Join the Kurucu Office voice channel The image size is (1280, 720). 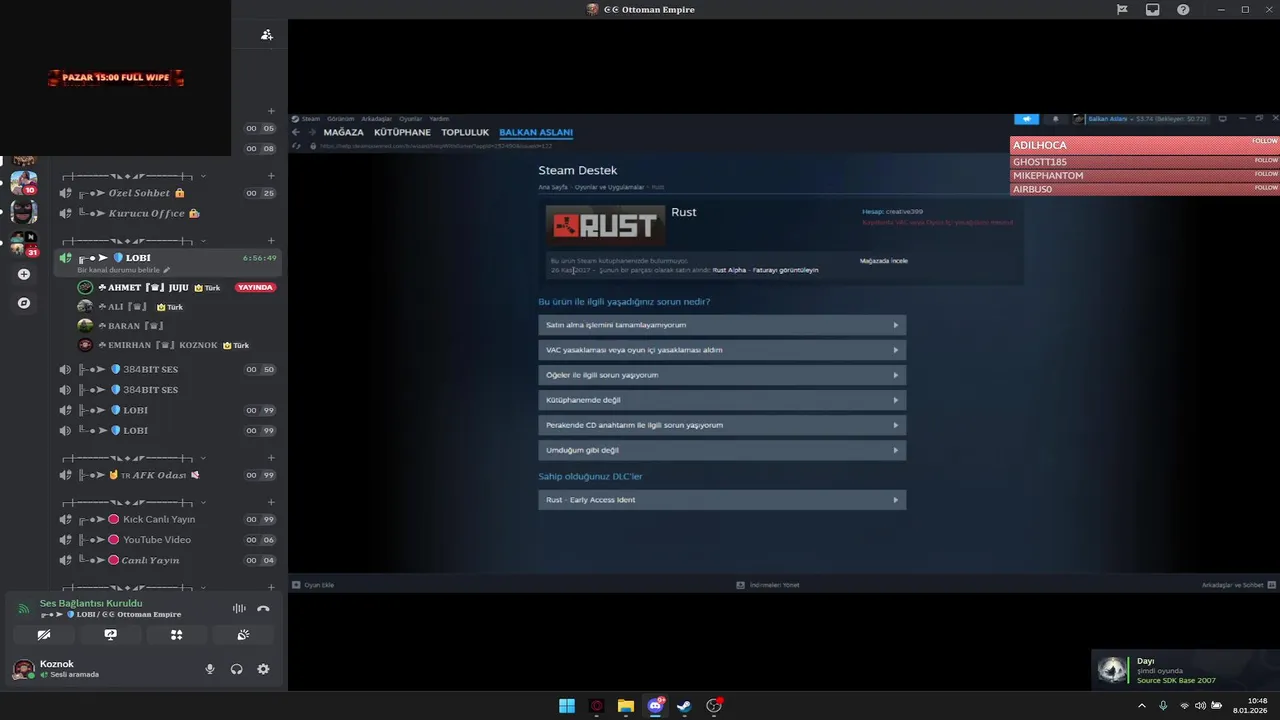166,213
